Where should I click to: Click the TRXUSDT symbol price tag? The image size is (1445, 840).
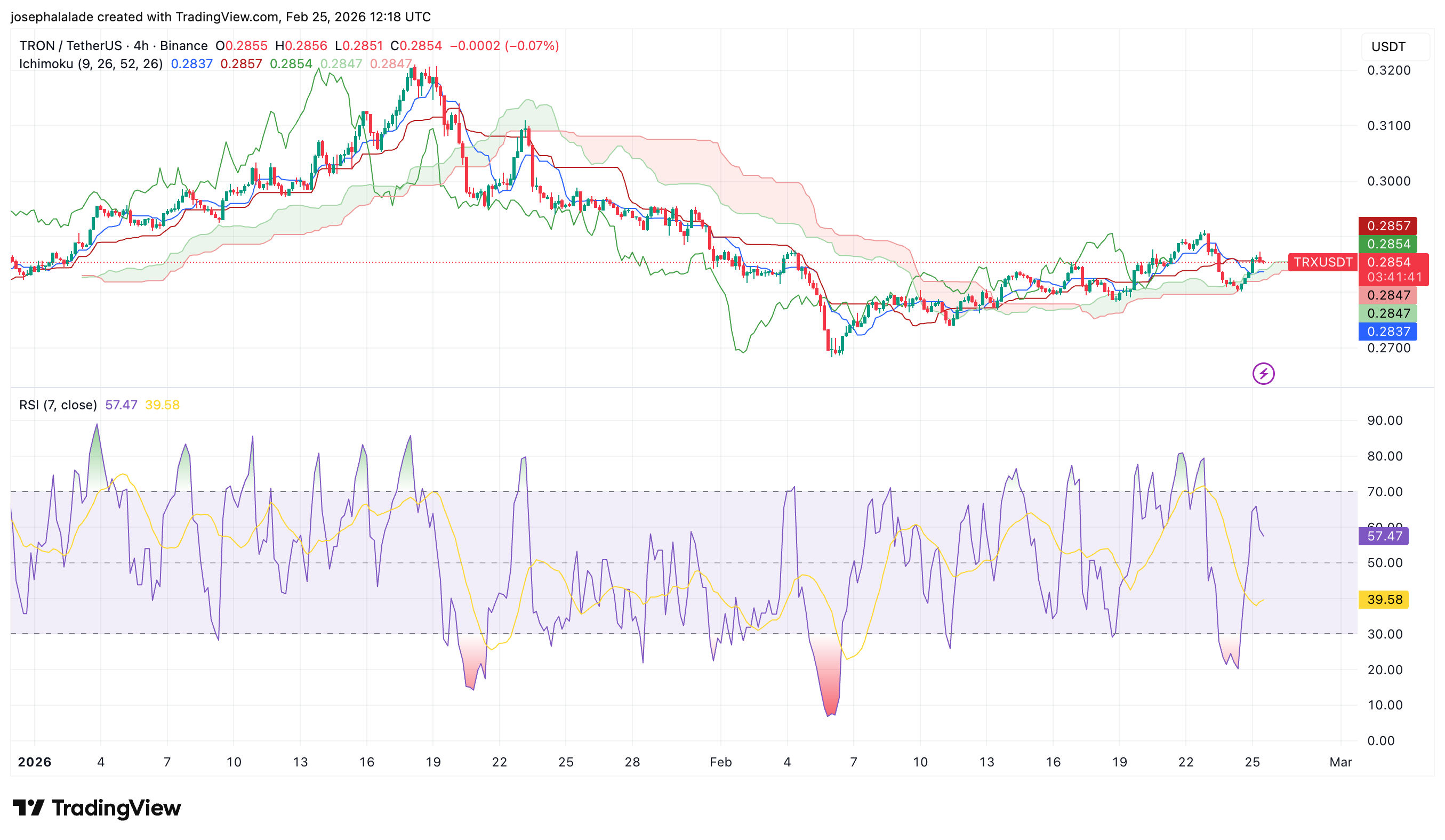[x=1323, y=262]
